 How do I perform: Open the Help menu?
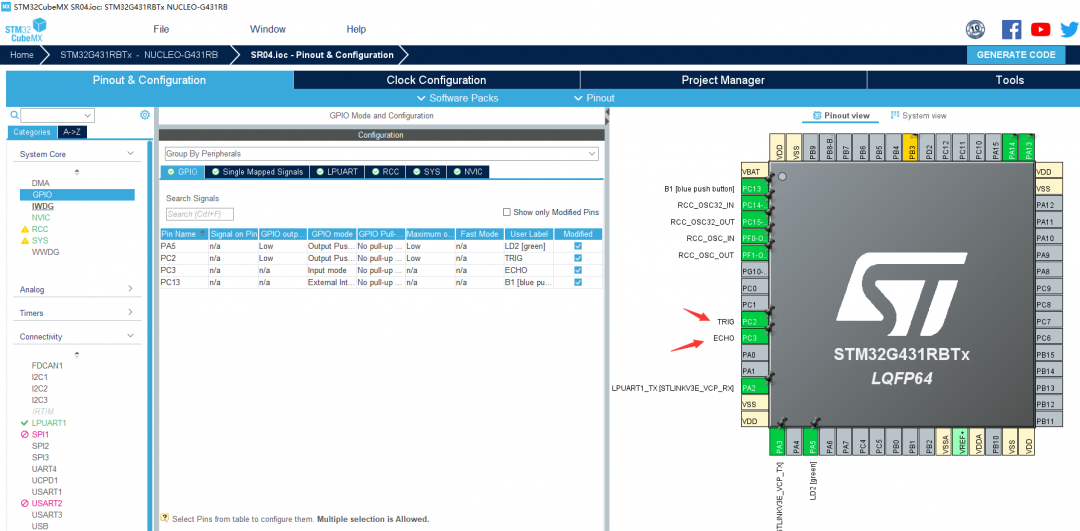356,30
